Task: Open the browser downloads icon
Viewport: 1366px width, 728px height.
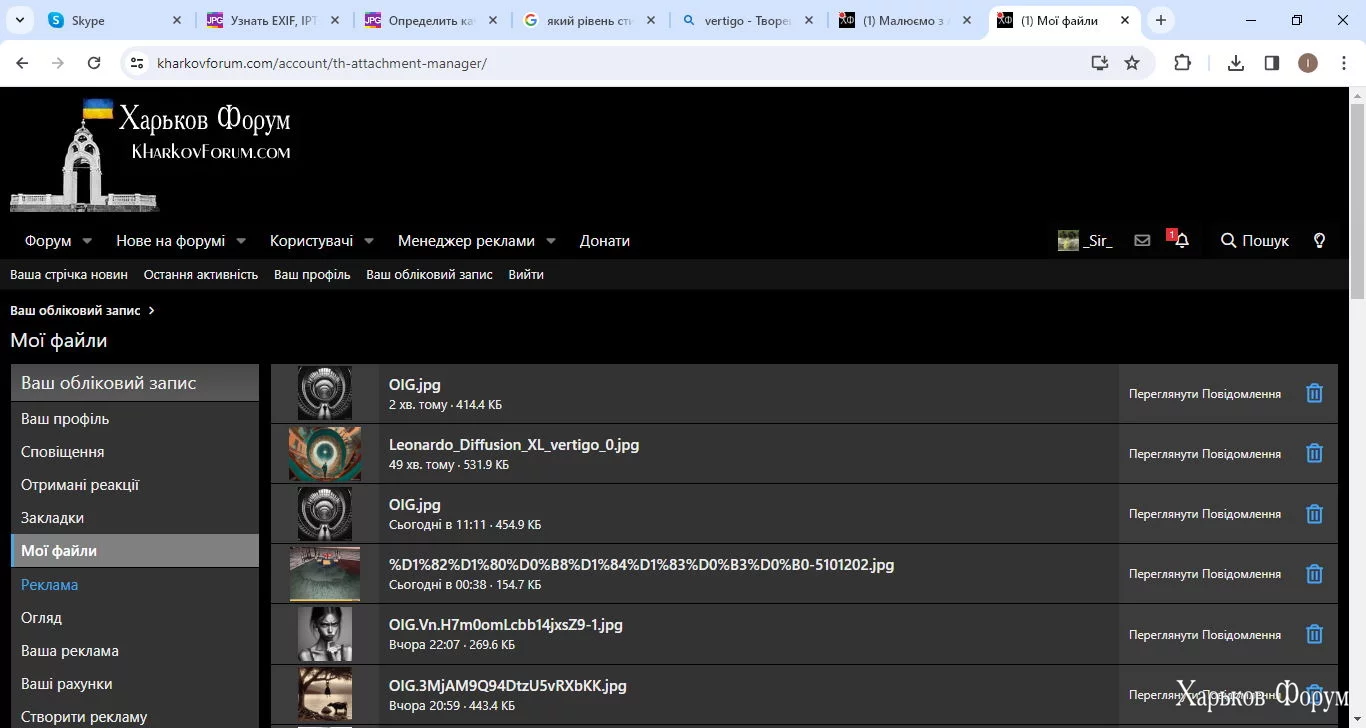Action: click(1236, 63)
